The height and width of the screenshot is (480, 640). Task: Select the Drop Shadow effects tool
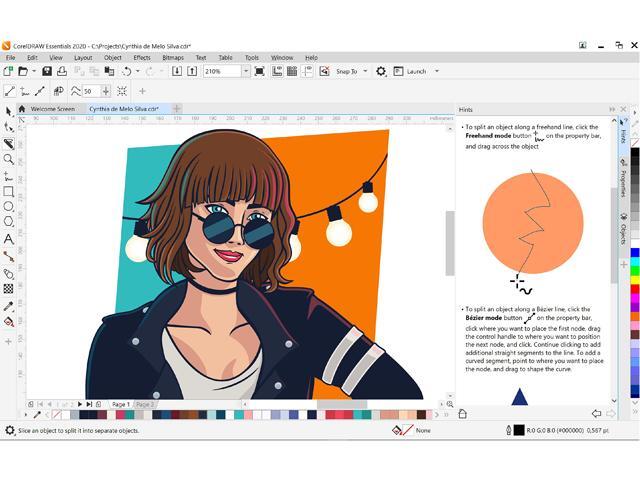coord(8,273)
